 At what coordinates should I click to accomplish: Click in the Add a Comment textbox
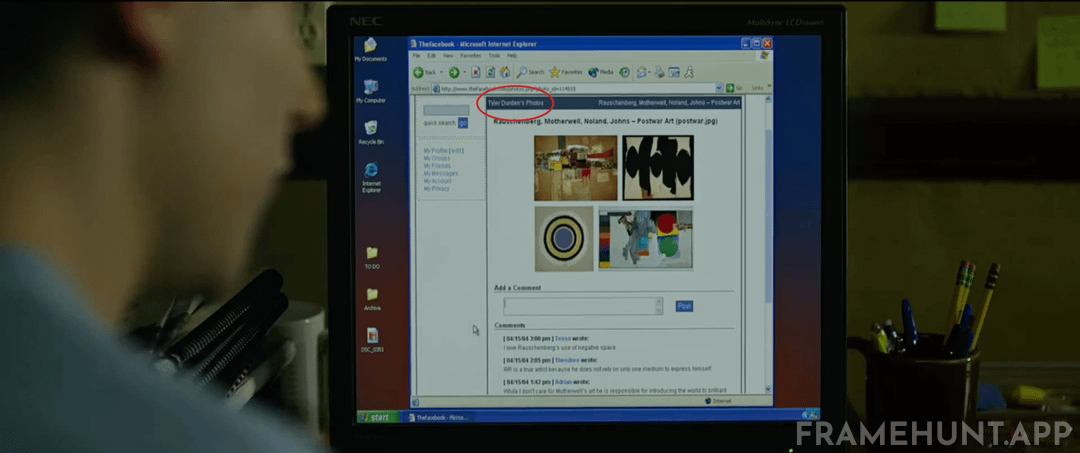(x=583, y=306)
